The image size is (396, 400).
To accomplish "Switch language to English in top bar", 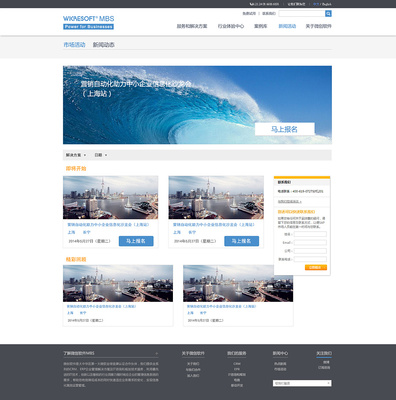I will (x=327, y=4).
